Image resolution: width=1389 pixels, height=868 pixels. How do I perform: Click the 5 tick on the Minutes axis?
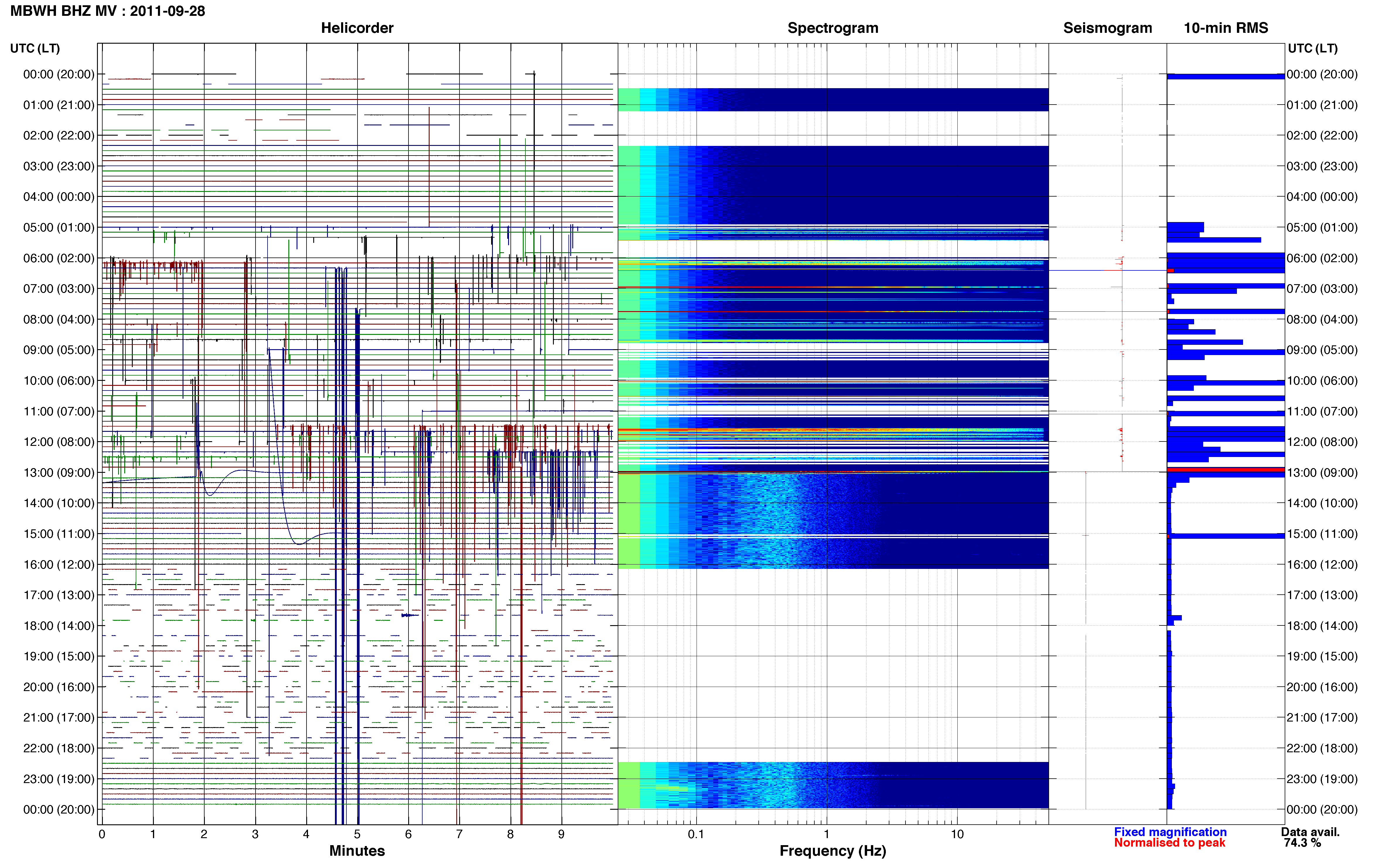(x=357, y=834)
